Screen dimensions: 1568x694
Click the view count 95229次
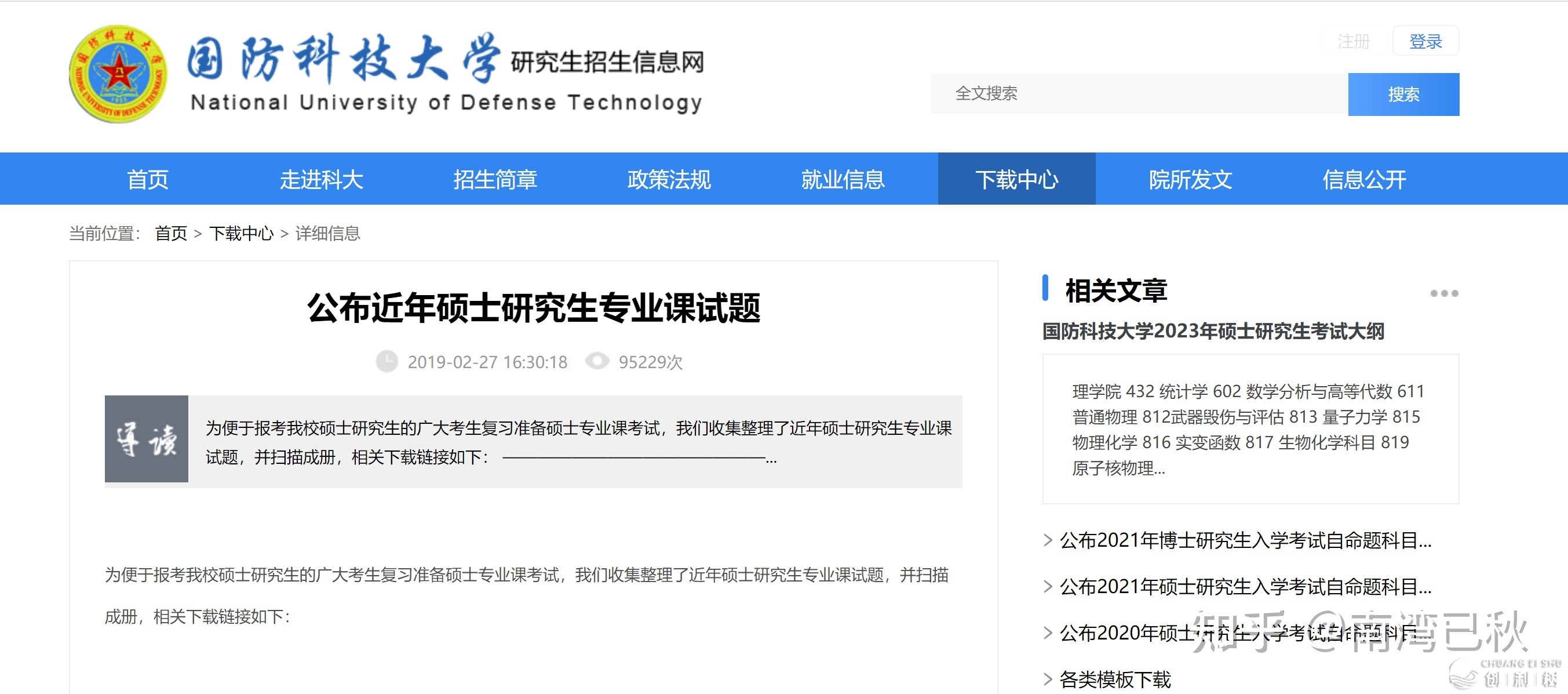pyautogui.click(x=651, y=362)
